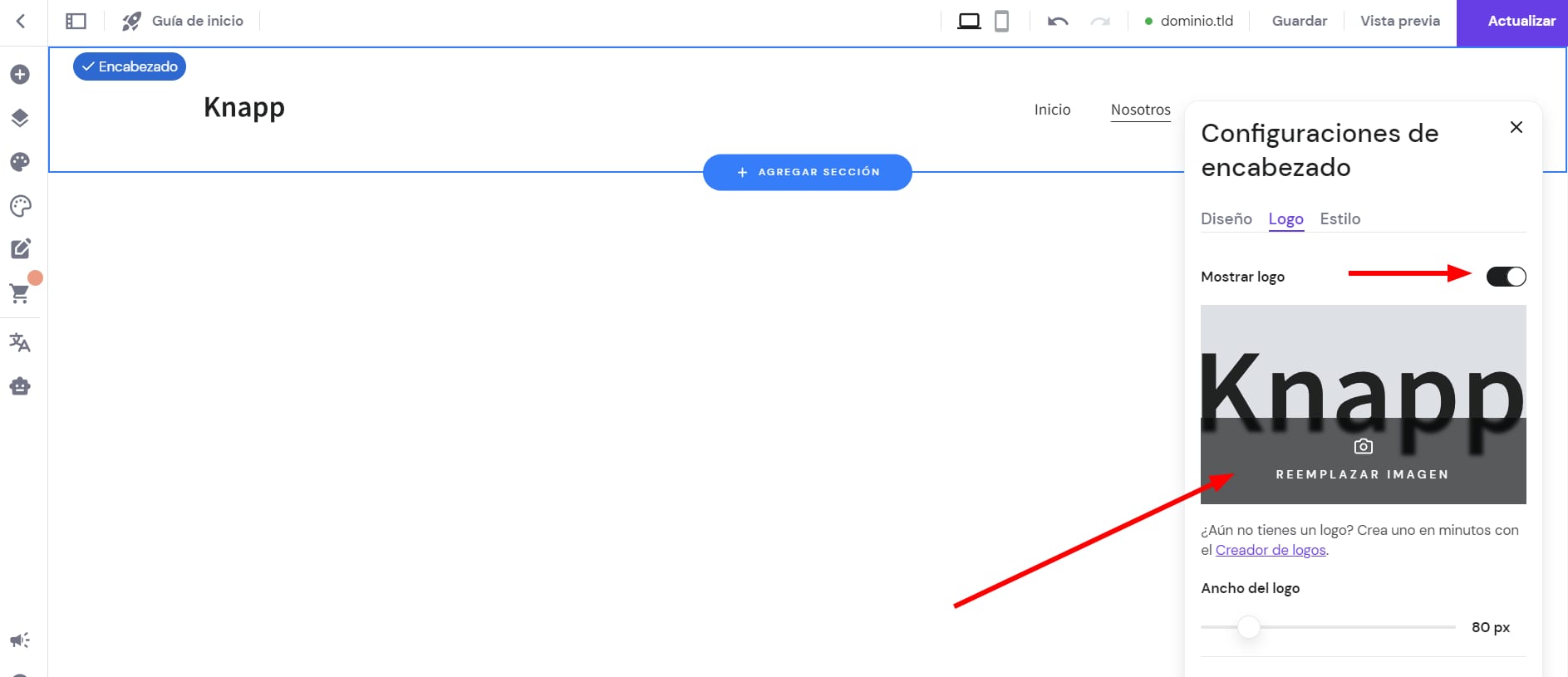Image resolution: width=1568 pixels, height=677 pixels.
Task: Open the online store cart icon
Action: click(20, 292)
